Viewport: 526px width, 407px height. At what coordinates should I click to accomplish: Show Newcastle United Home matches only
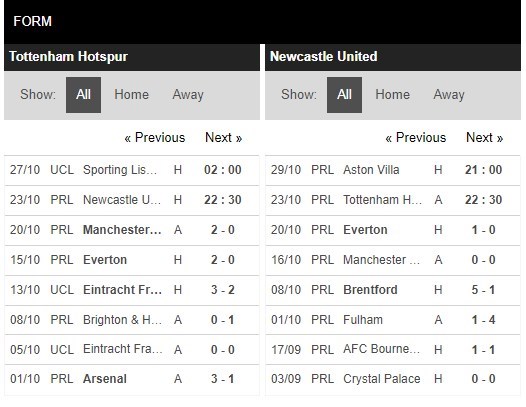pyautogui.click(x=392, y=95)
